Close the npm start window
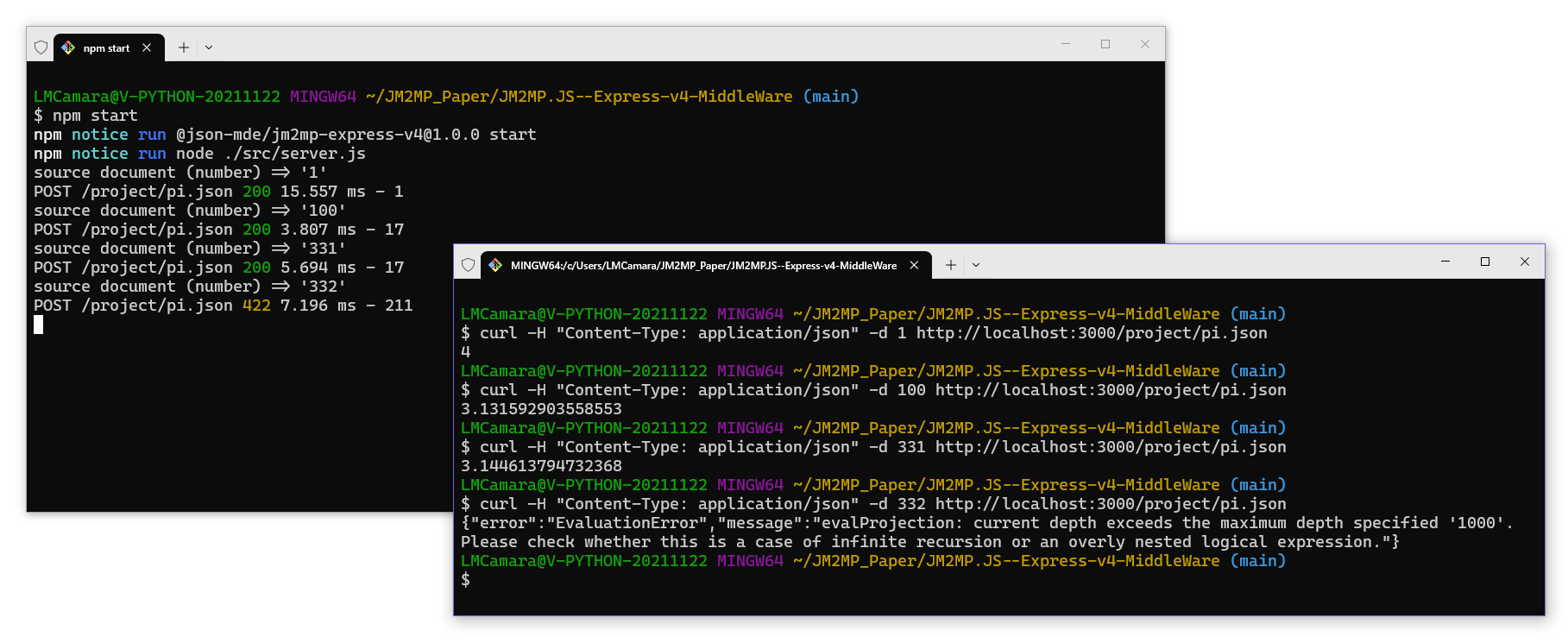Screen dimensions: 1568x643 [1145, 44]
